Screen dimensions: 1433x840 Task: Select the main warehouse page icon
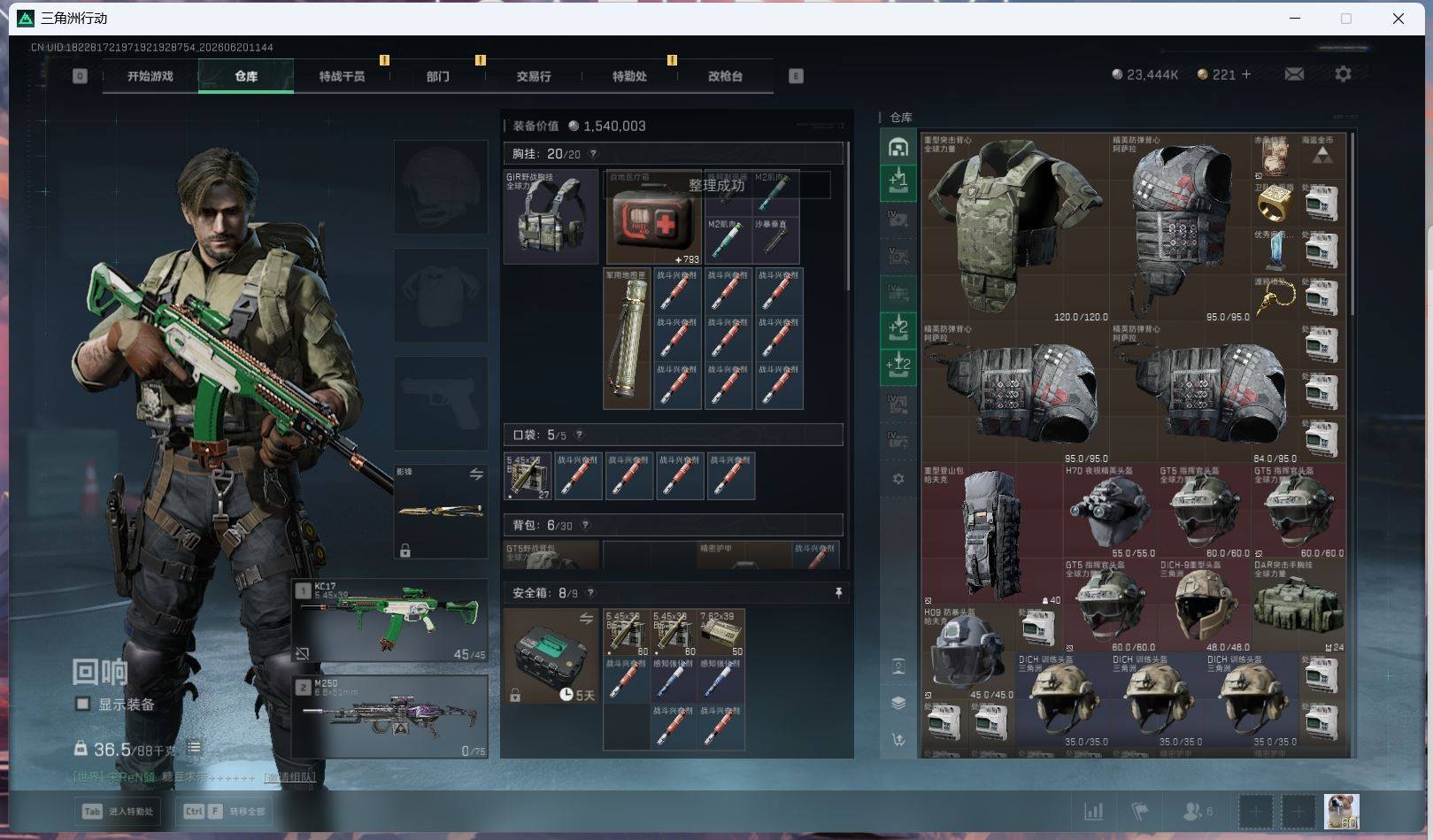coord(898,147)
